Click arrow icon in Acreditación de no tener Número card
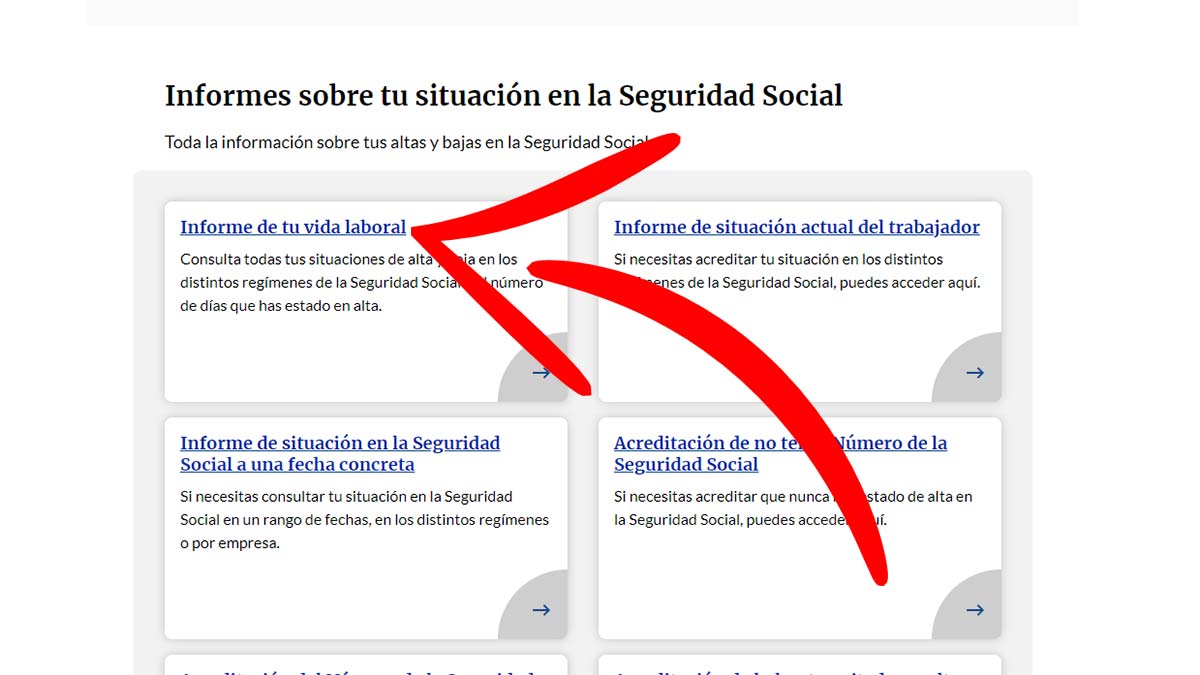Screen dimensions: 1200x675 coord(975,610)
